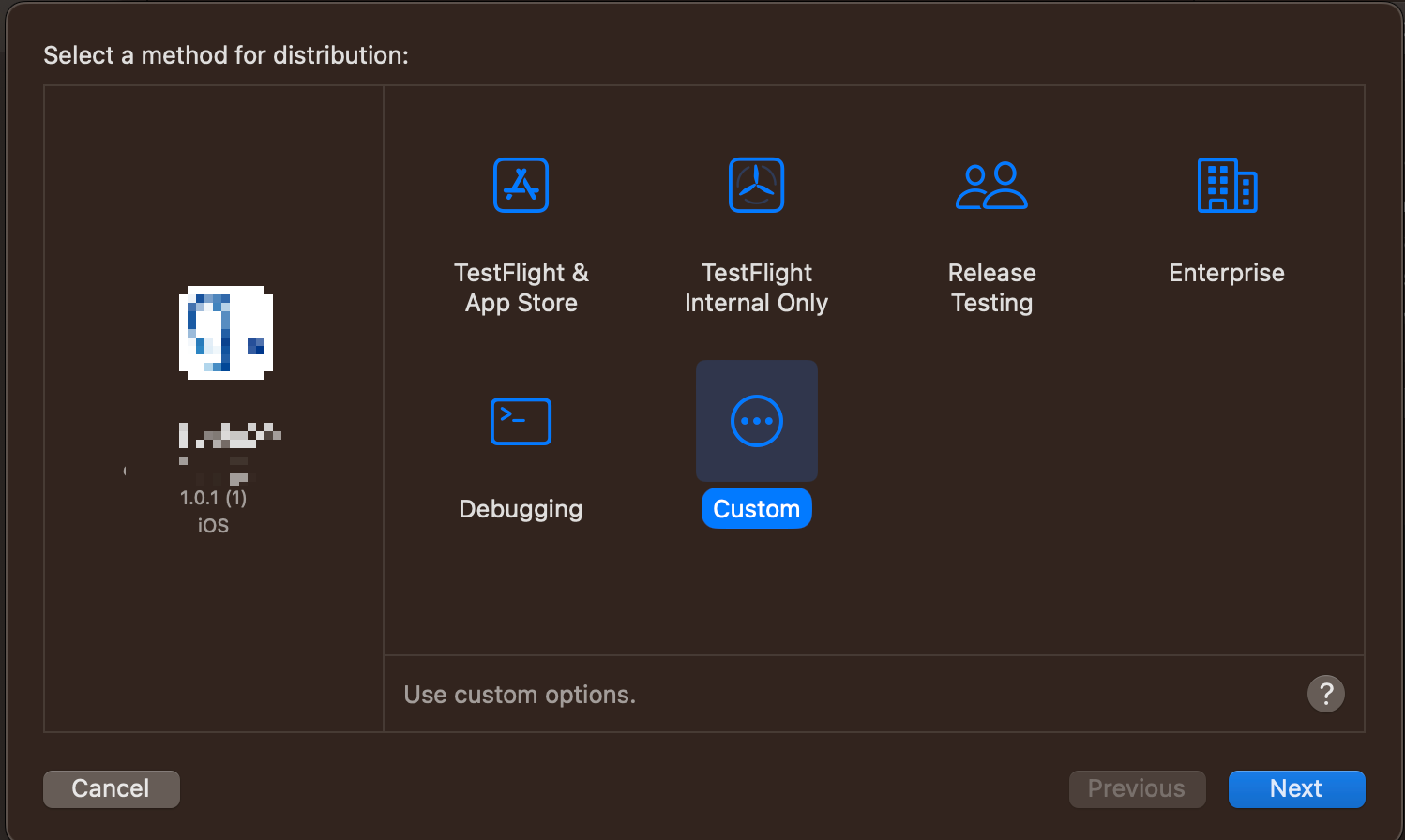The height and width of the screenshot is (840, 1405).
Task: Click the "Enterprise" label
Action: pyautogui.click(x=1227, y=273)
